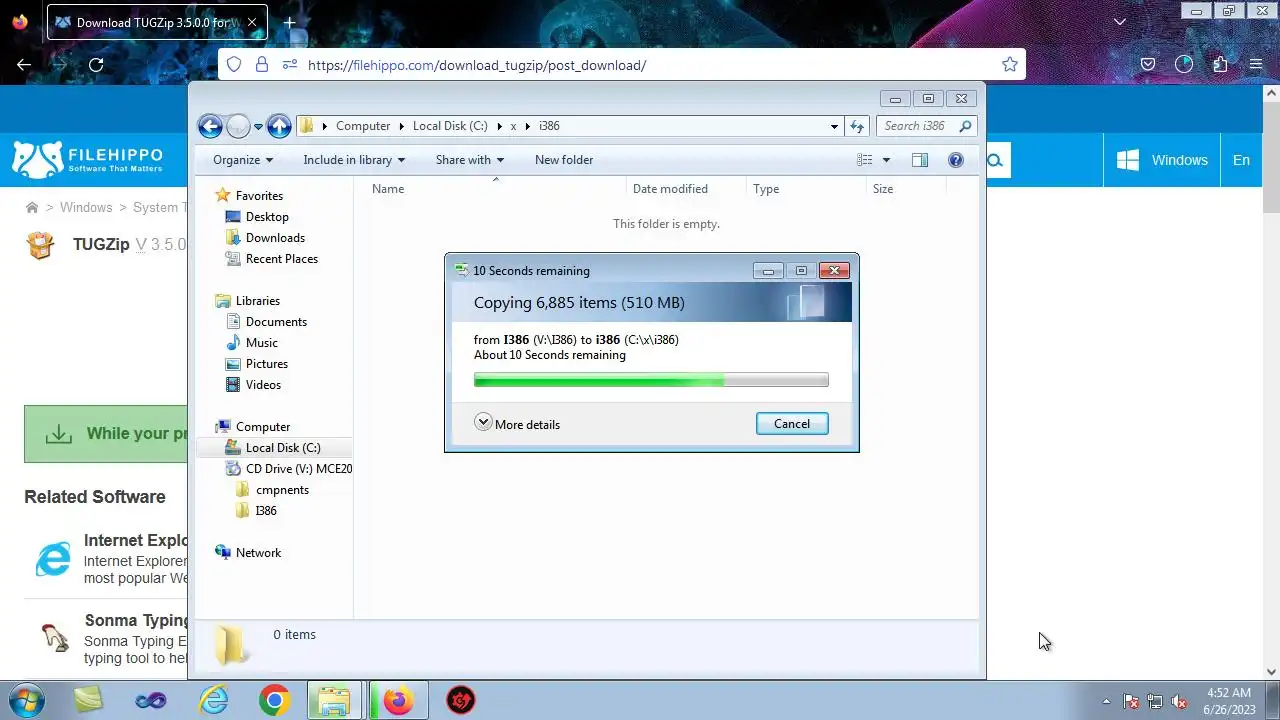This screenshot has width=1280, height=720.
Task: Click the Local Disk (C:) breadcrumb in the address bar
Action: 450,126
